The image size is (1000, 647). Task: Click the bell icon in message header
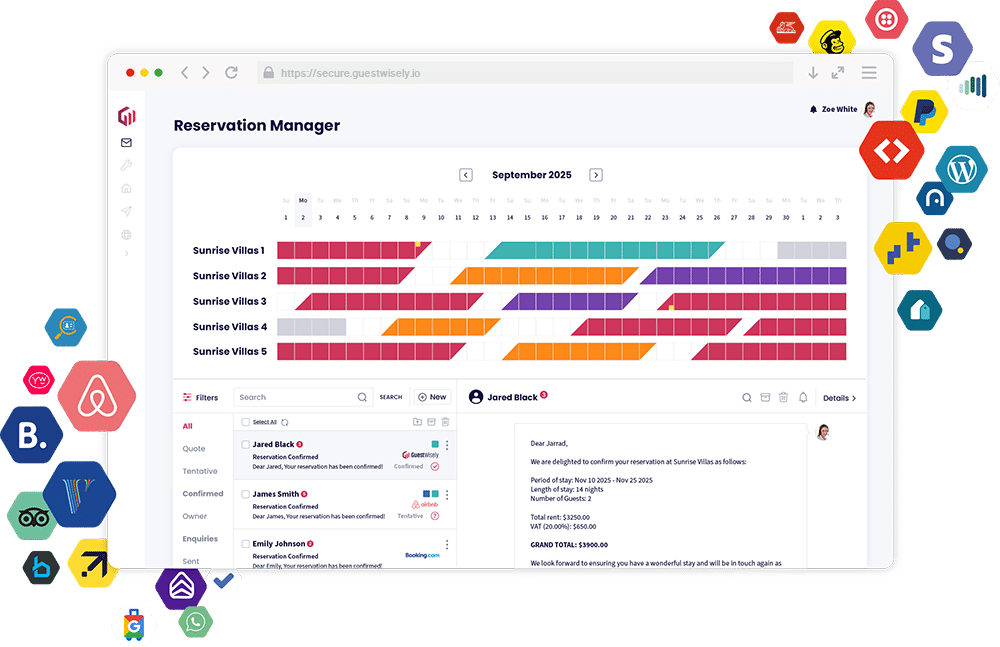(x=802, y=398)
